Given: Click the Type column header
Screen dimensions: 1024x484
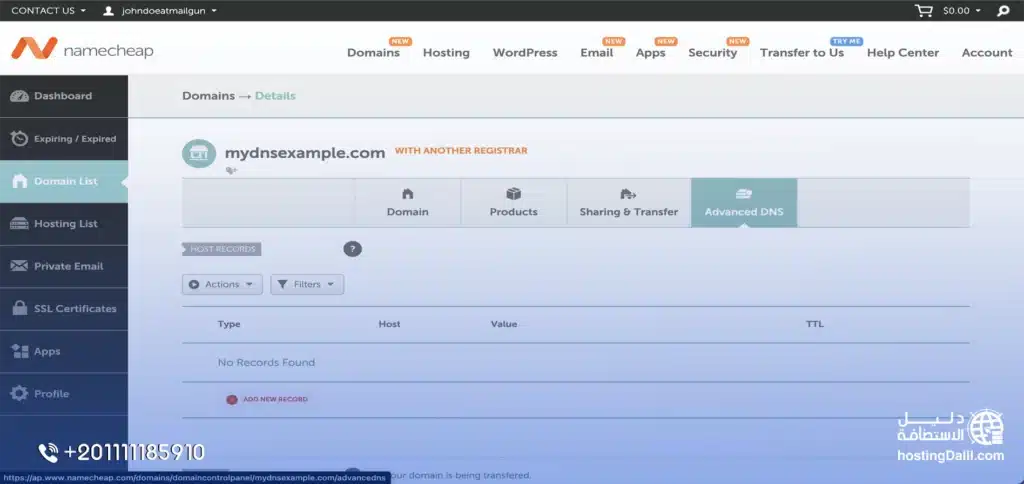Looking at the screenshot, I should pyautogui.click(x=229, y=324).
